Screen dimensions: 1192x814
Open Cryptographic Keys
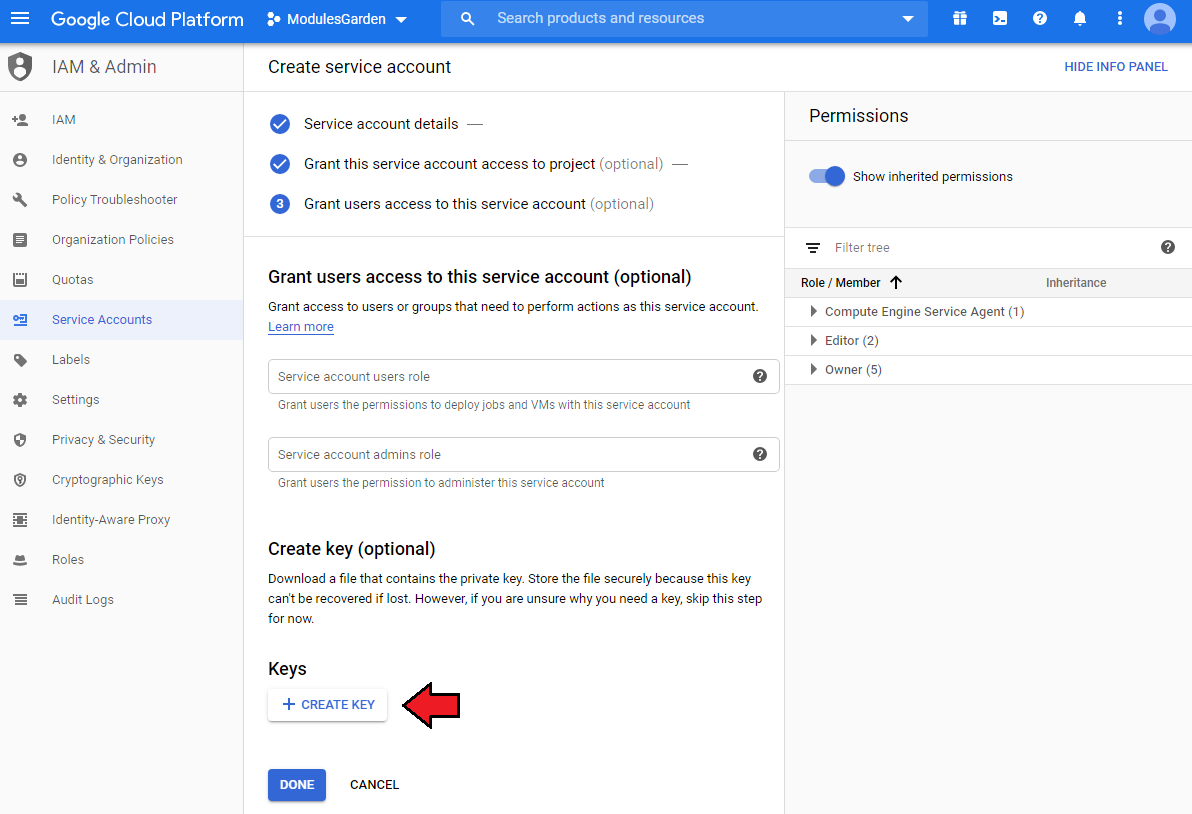108,480
